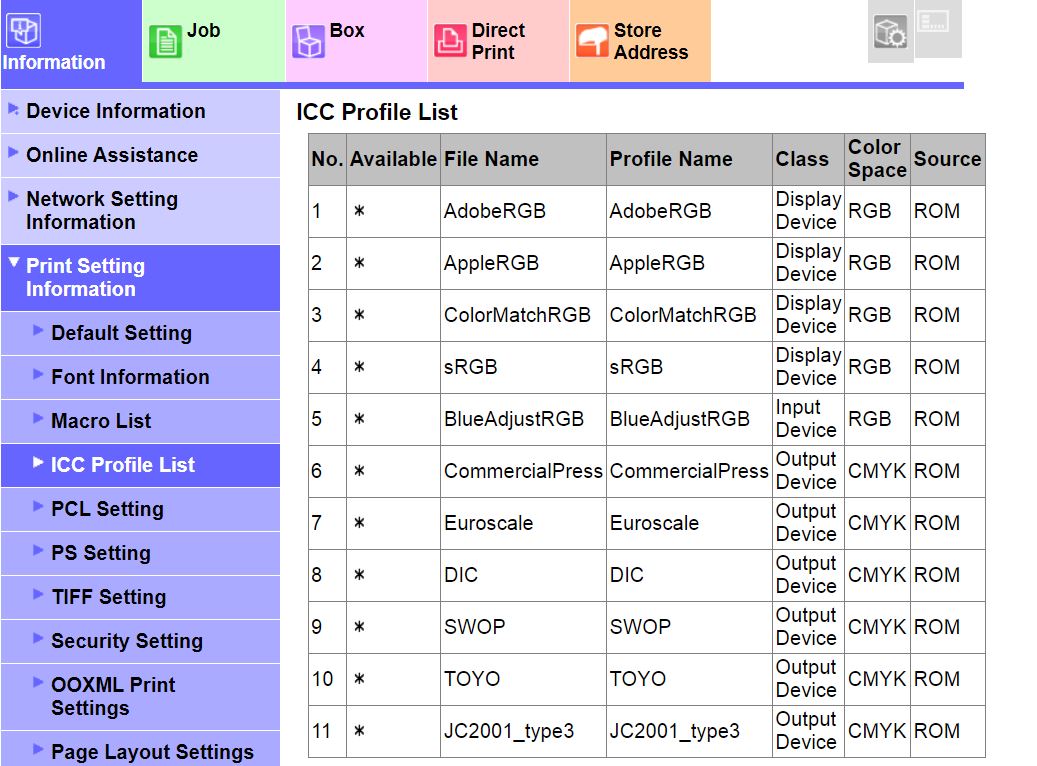Screen dimensions: 1037x766
Task: Click the Profile Name column header
Action: click(x=689, y=159)
